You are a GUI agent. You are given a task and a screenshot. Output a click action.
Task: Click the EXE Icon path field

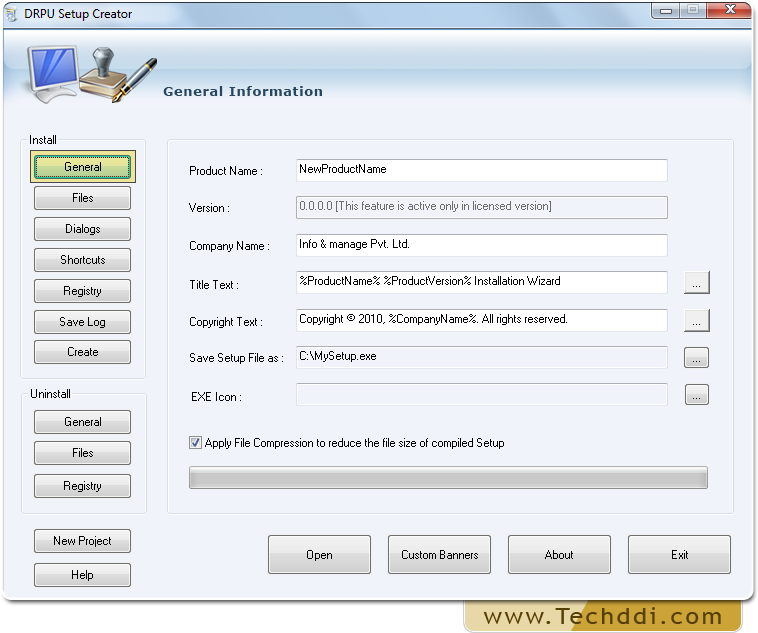(481, 395)
